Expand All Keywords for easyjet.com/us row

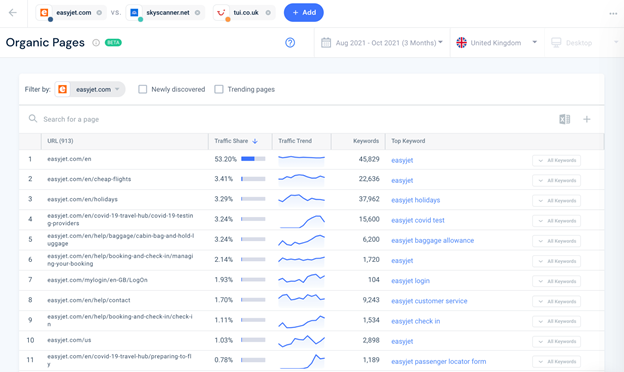coord(556,341)
